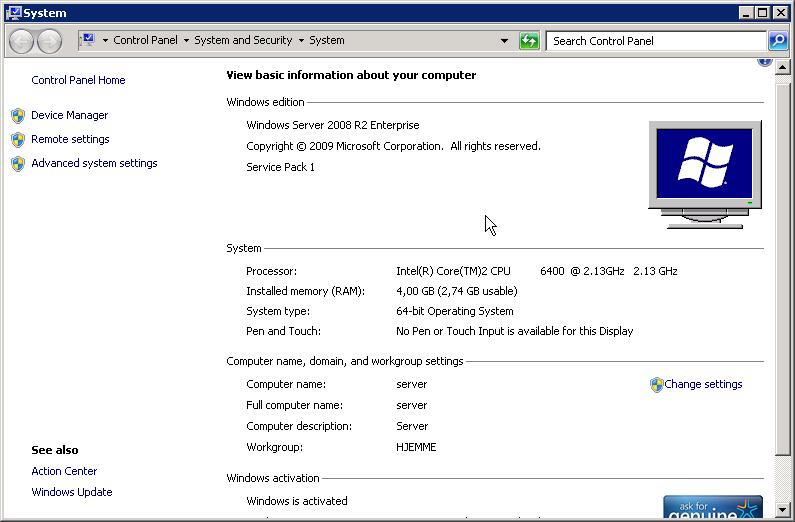The width and height of the screenshot is (795, 522).
Task: Click the Search Control Panel field
Action: point(656,41)
